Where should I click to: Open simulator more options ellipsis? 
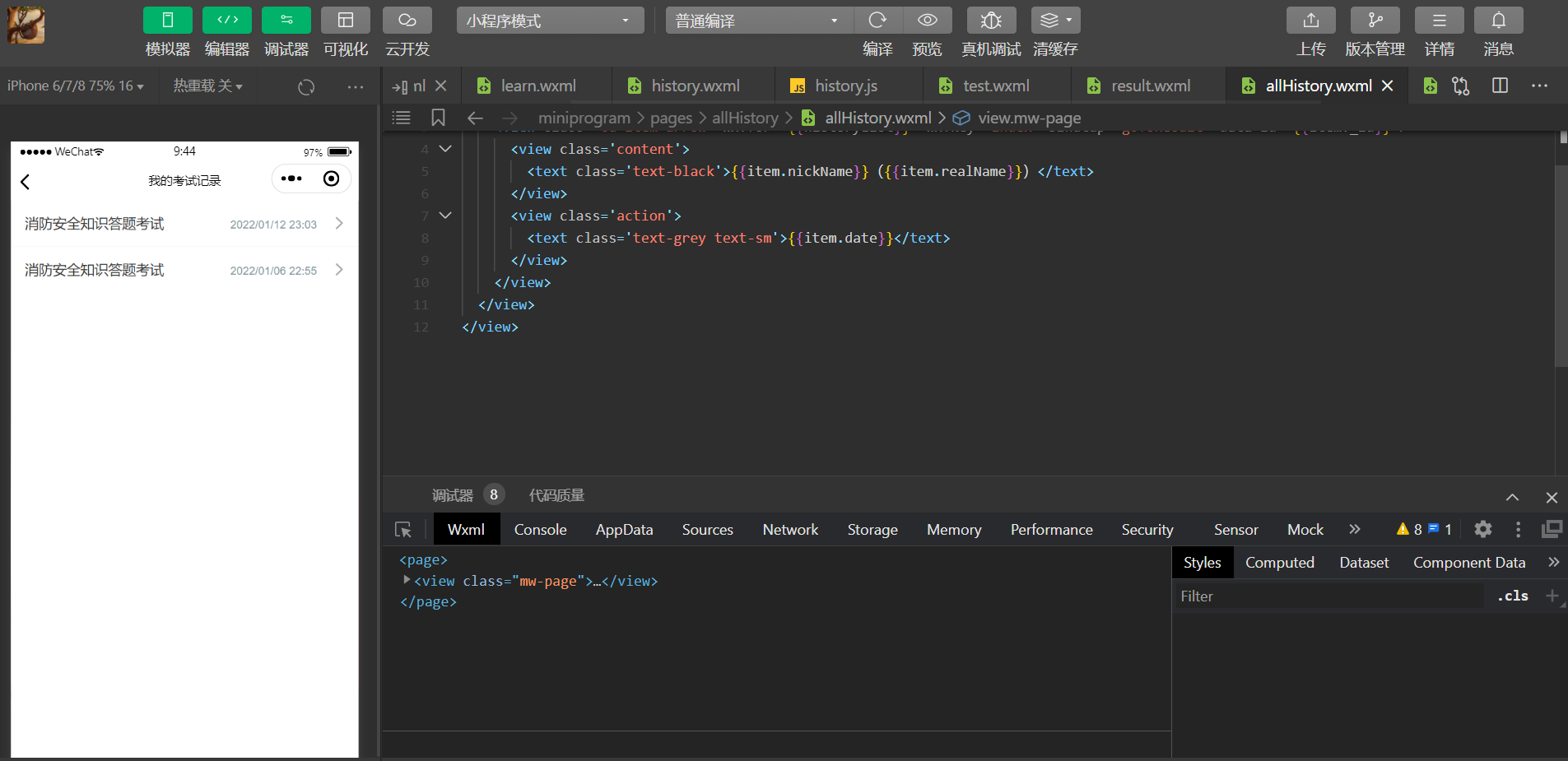(356, 86)
